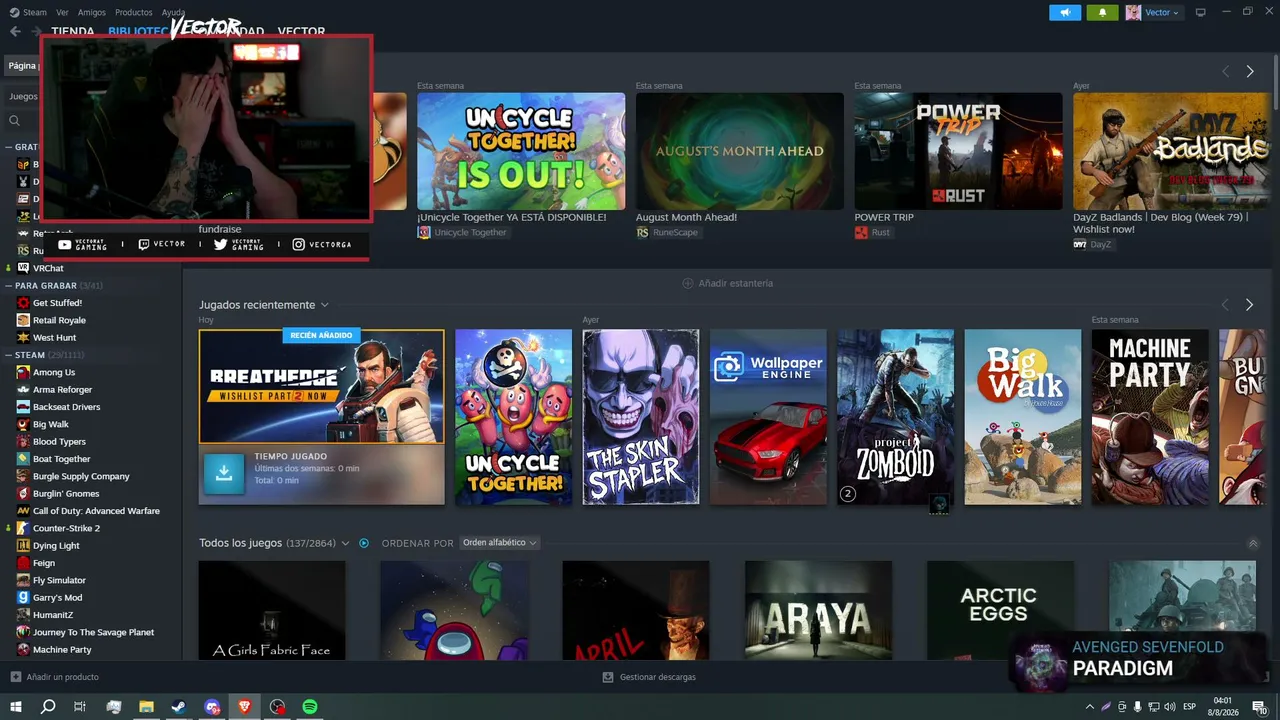Select the Burgle Supply Company icon

pyautogui.click(x=23, y=476)
